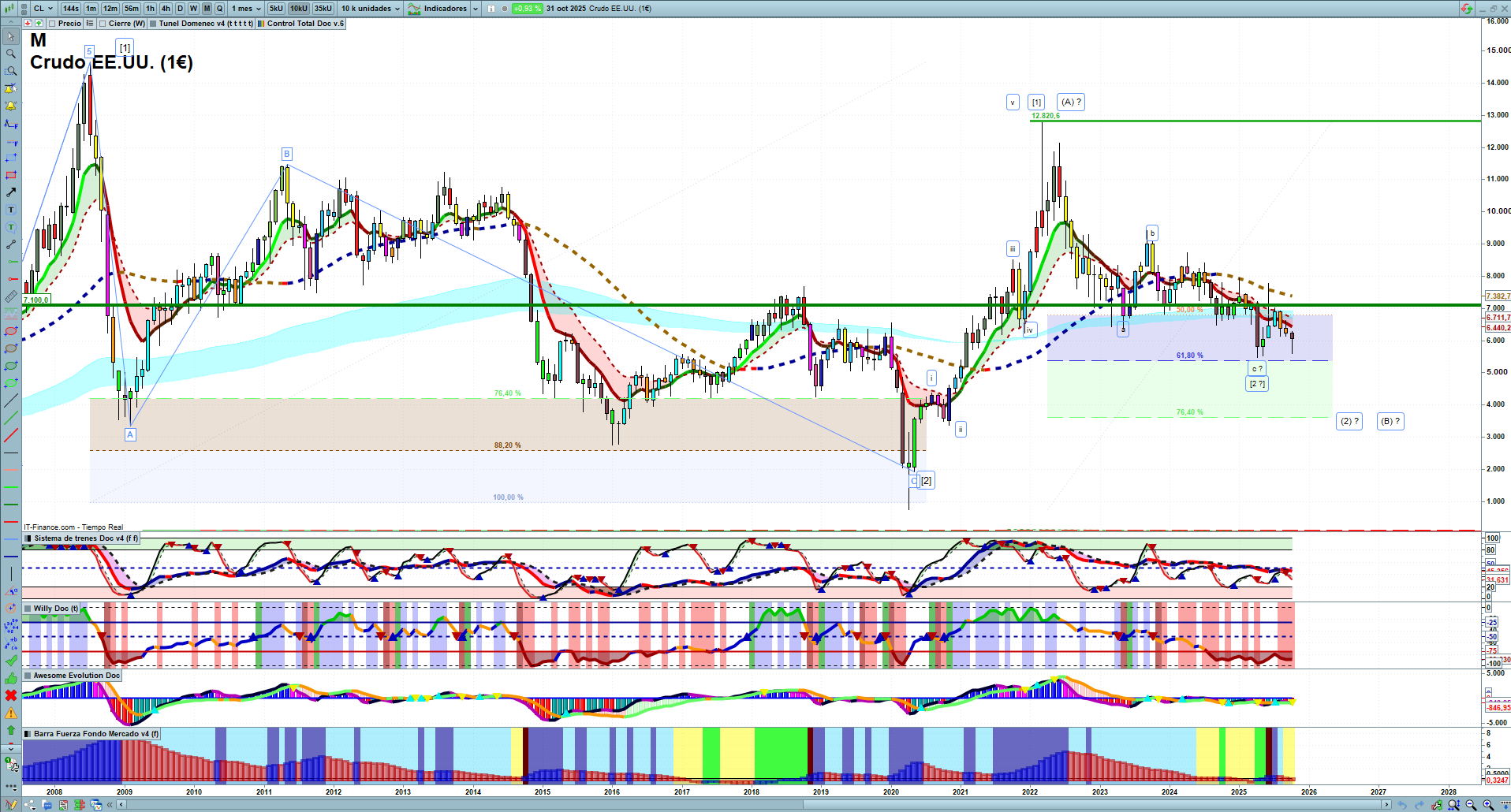Click the '(A) ?' wave label on chart

pos(1071,102)
